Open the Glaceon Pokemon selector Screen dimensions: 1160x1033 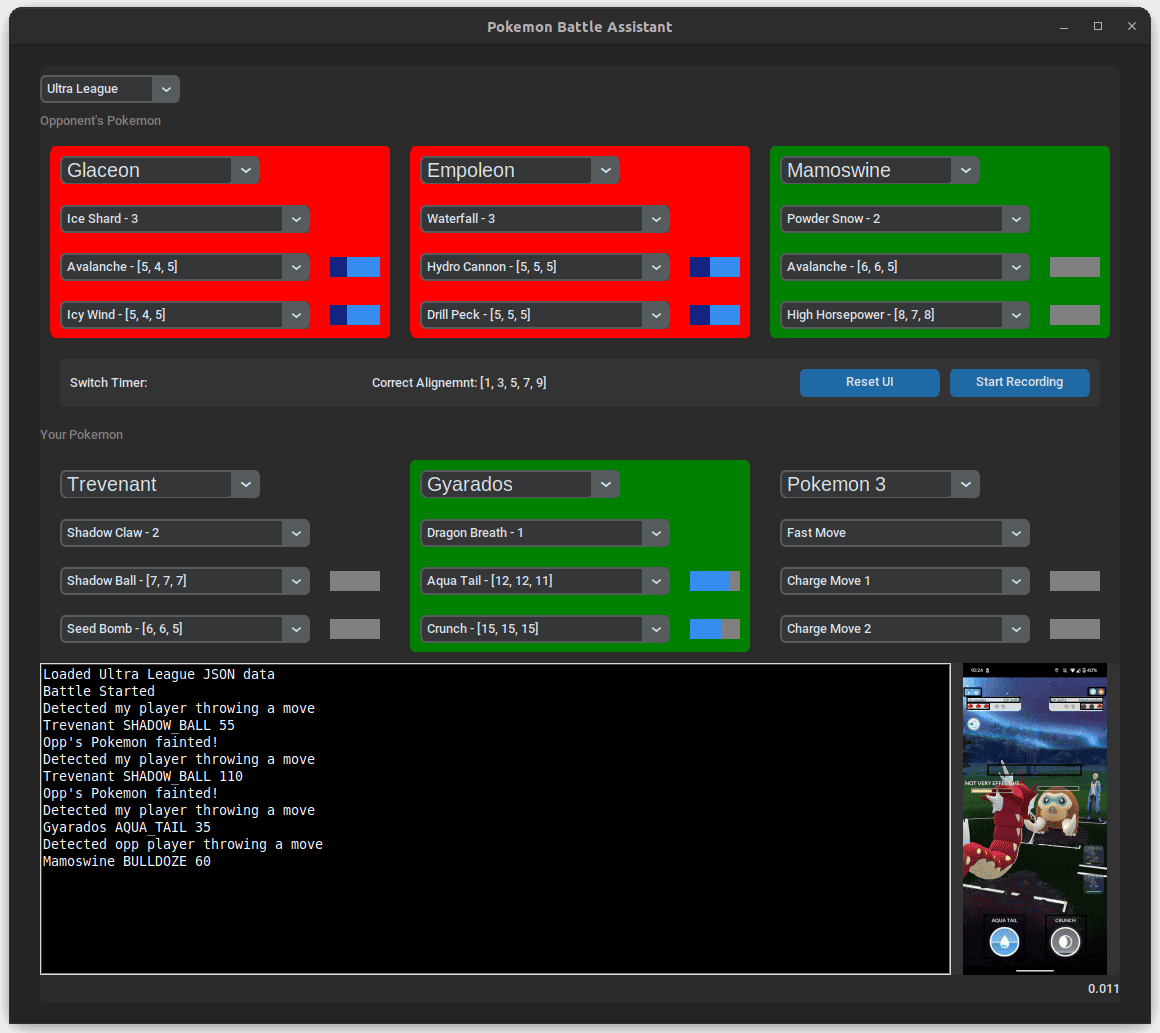coord(160,170)
